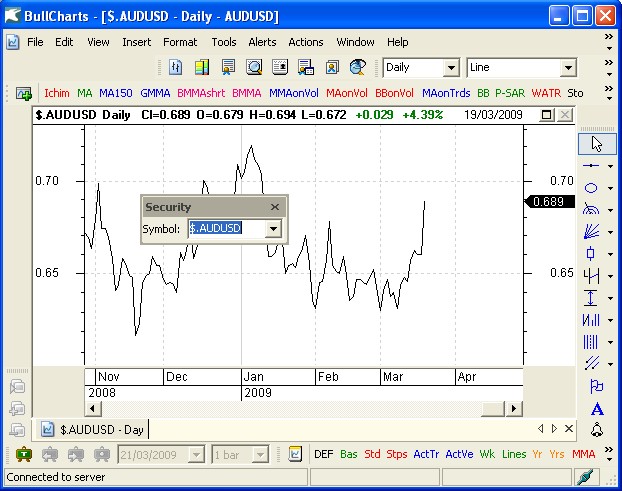
Task: Select the candle-shaped box tool
Action: click(591, 253)
